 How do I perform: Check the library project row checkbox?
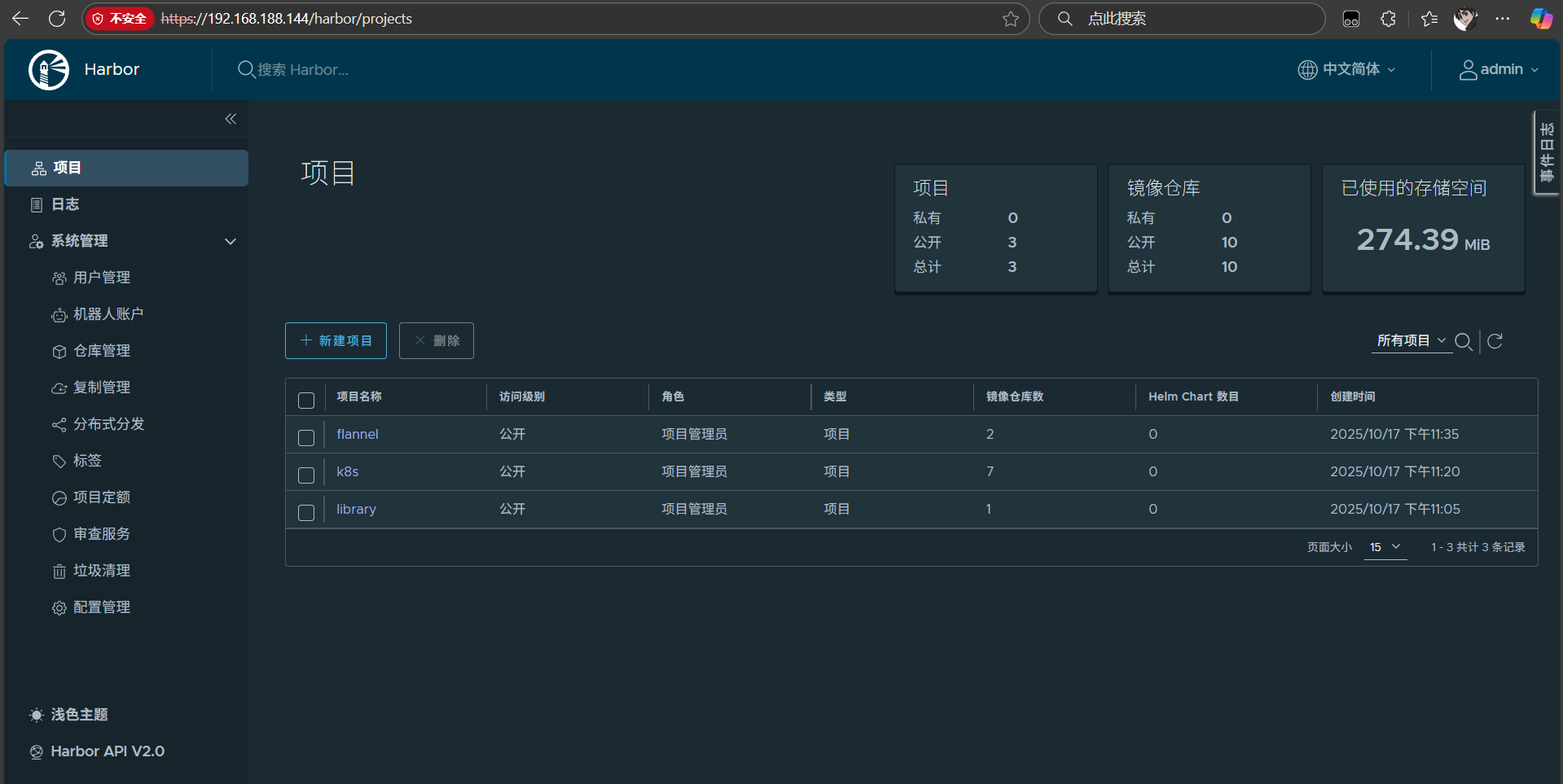[306, 513]
